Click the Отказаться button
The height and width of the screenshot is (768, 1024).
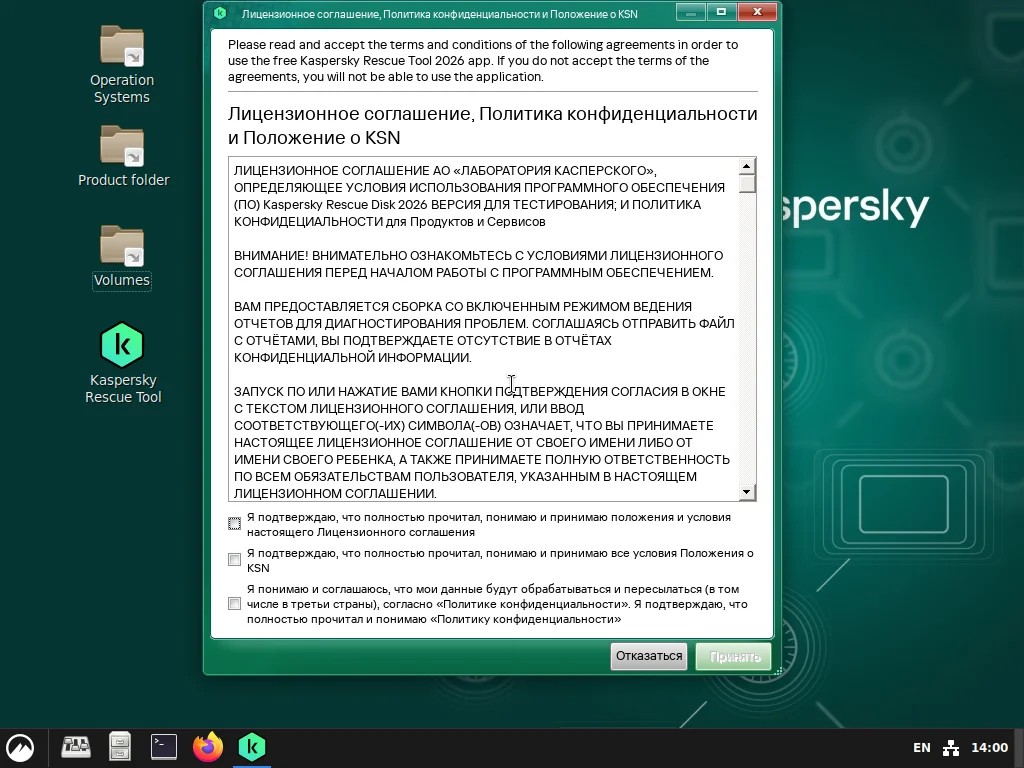coord(648,656)
